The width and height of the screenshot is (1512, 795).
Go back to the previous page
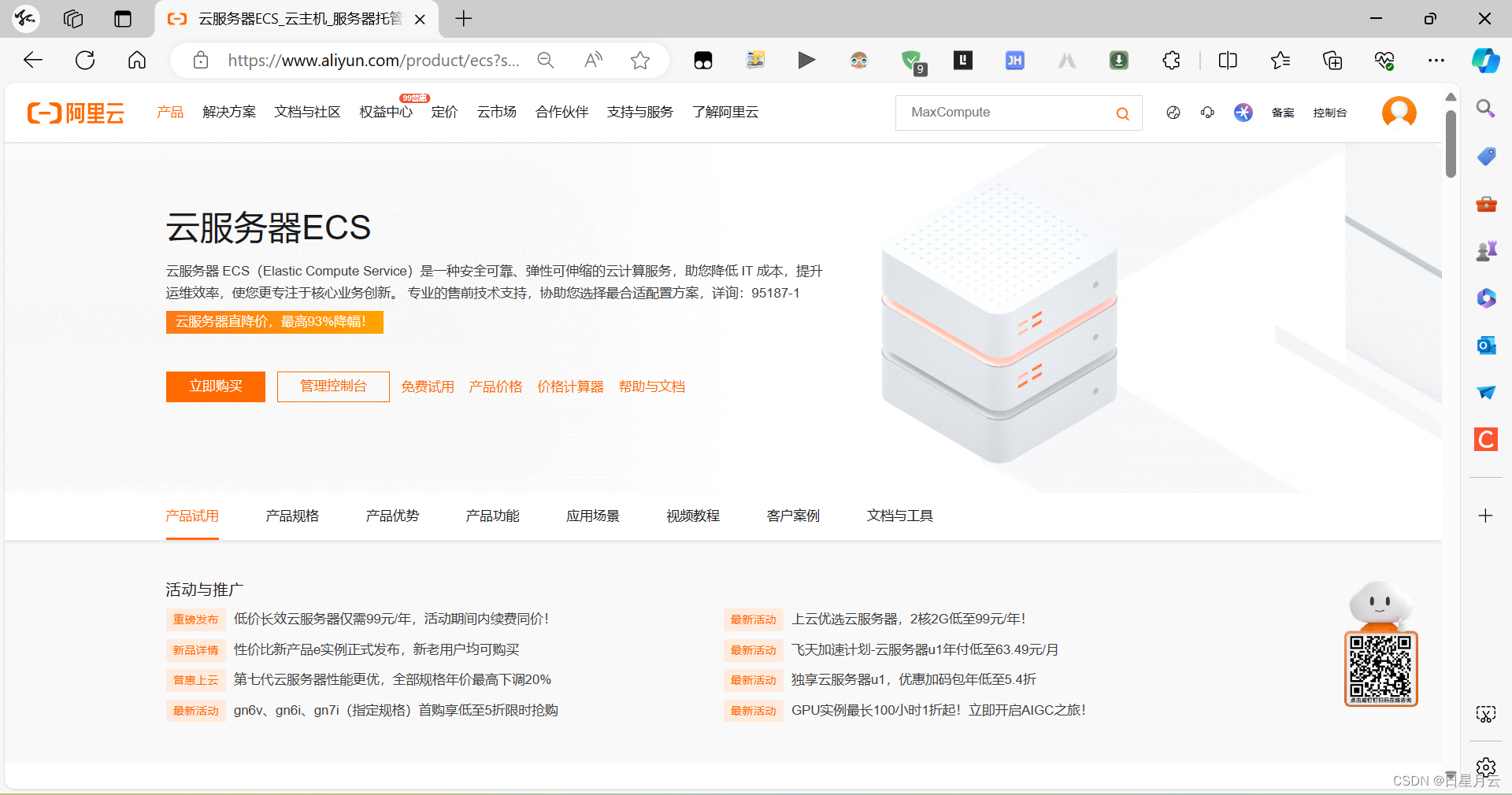point(33,60)
